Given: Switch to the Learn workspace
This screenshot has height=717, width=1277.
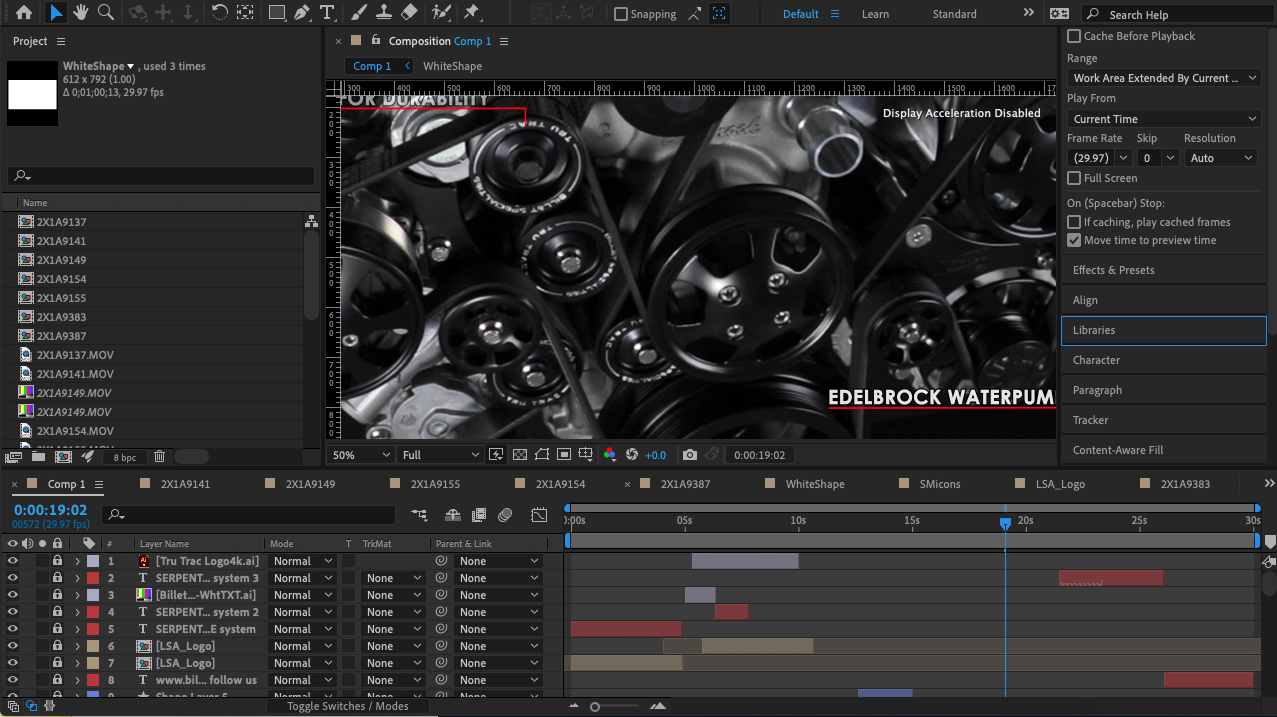Looking at the screenshot, I should coord(875,14).
